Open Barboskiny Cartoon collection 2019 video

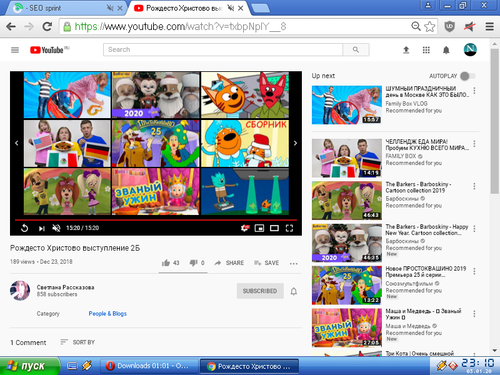click(347, 200)
